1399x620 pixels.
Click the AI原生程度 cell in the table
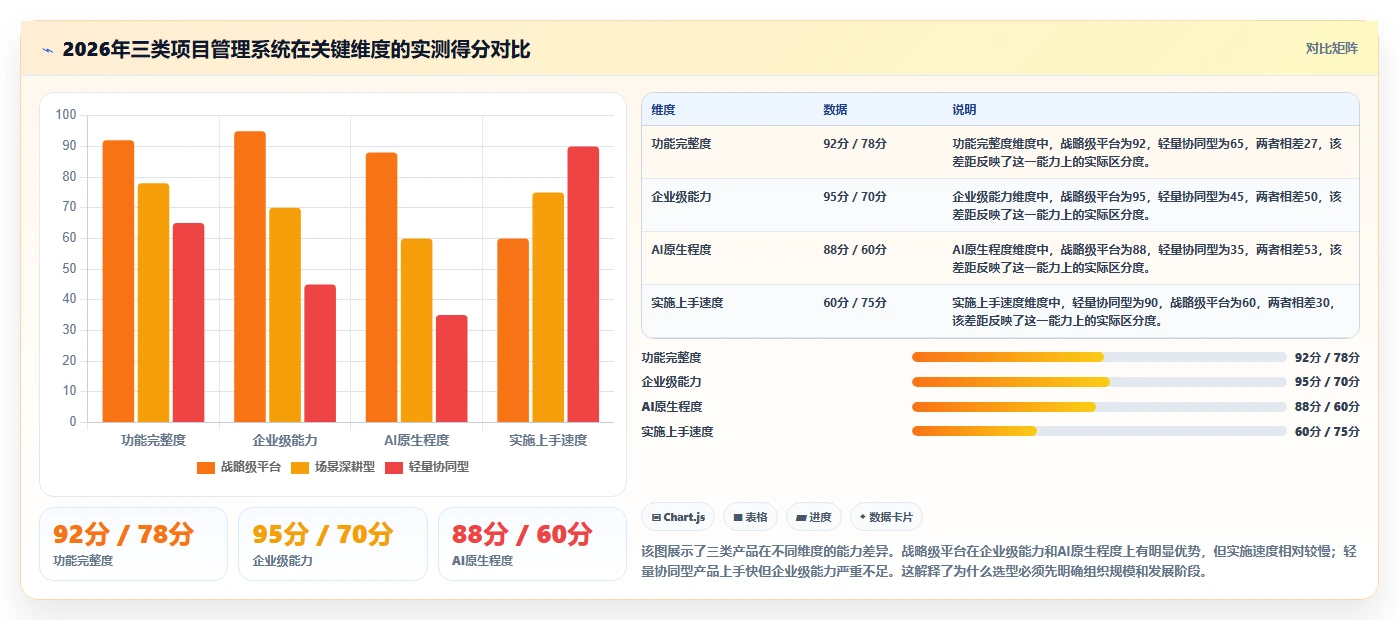[681, 249]
